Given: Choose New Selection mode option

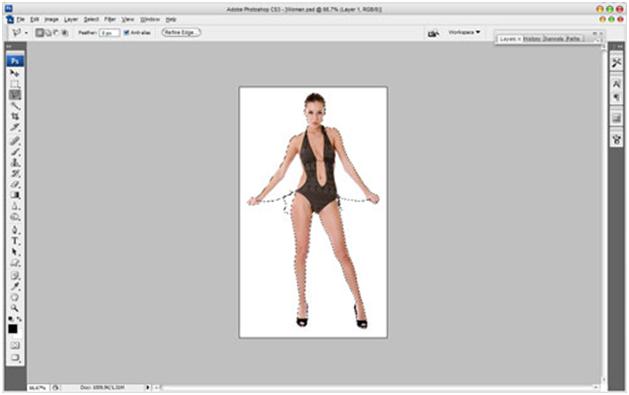Looking at the screenshot, I should (x=39, y=32).
